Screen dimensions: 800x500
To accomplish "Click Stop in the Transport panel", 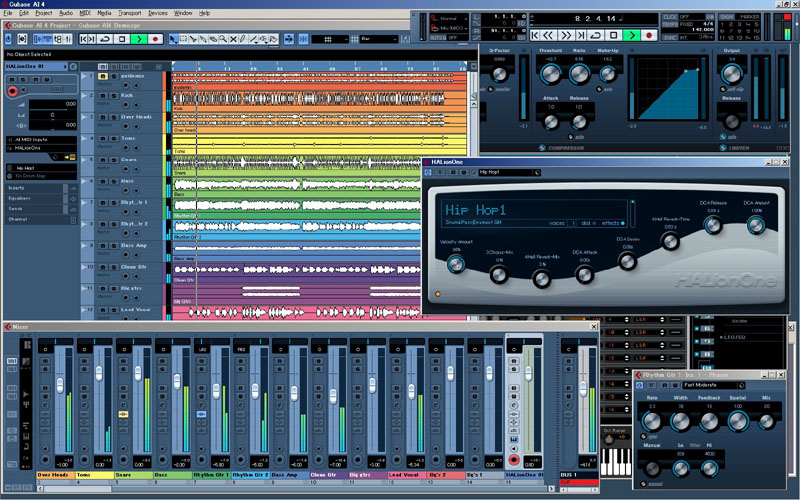I will pyautogui.click(x=614, y=35).
